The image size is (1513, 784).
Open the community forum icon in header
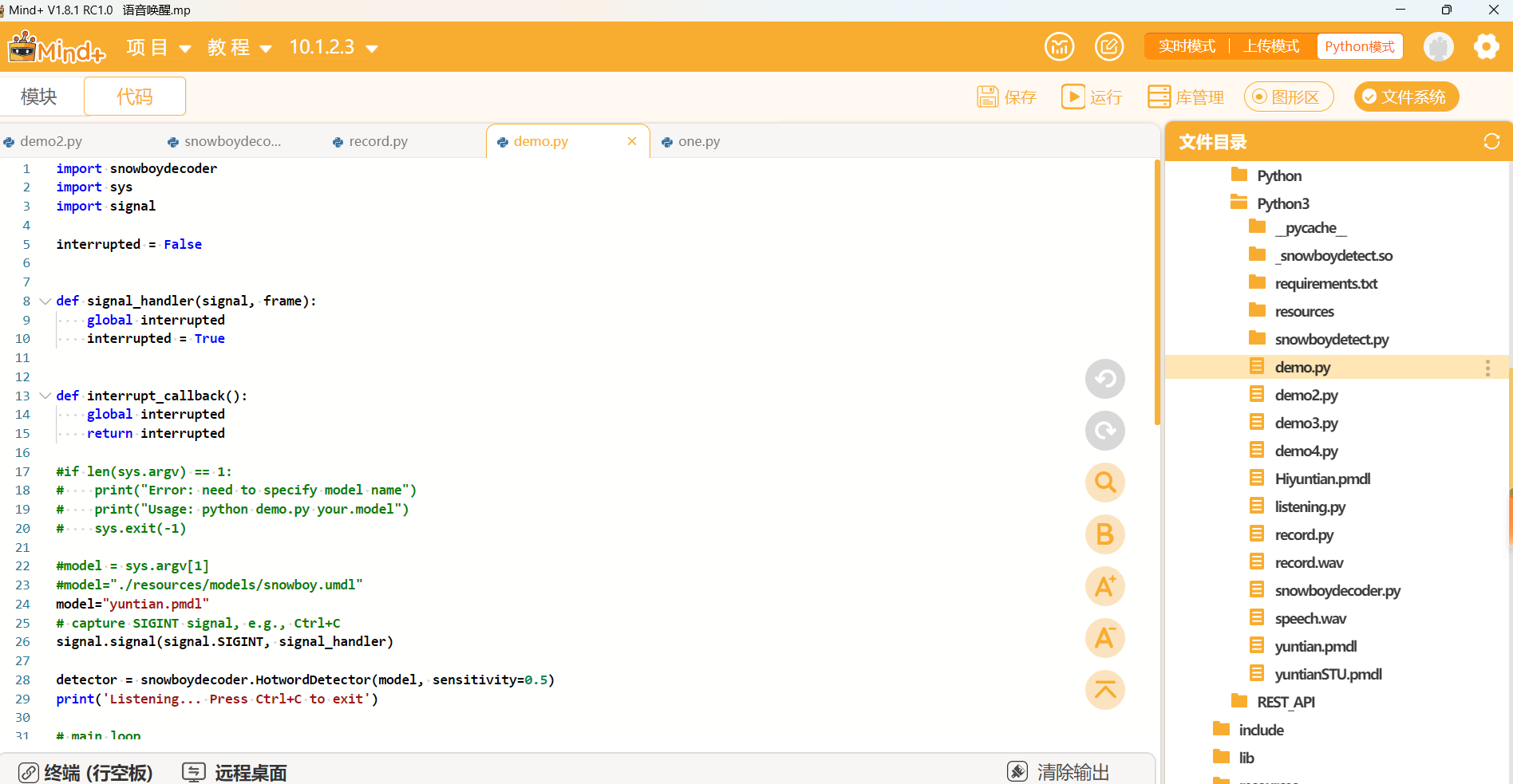[x=1059, y=47]
